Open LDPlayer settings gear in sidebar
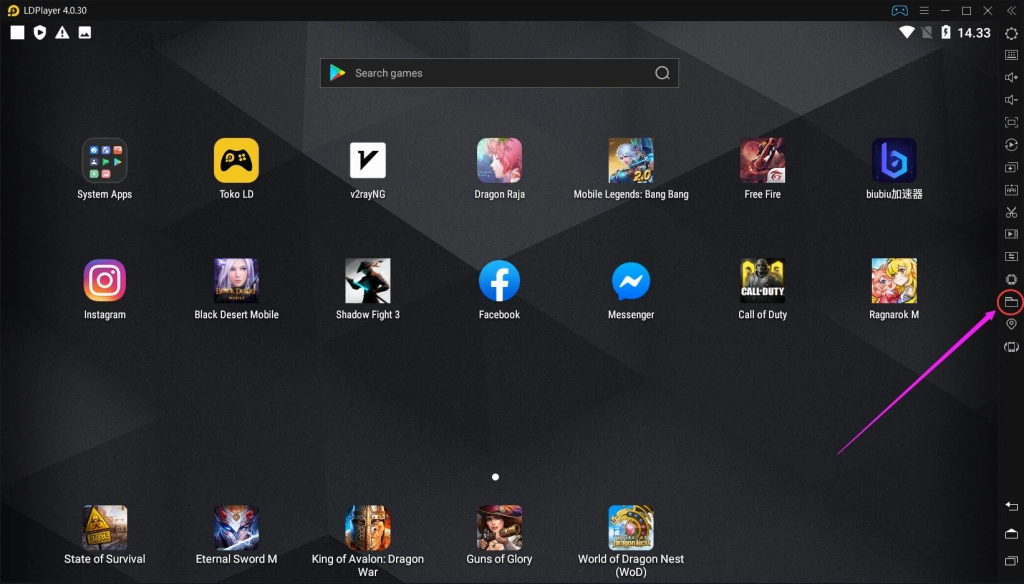 1011,33
